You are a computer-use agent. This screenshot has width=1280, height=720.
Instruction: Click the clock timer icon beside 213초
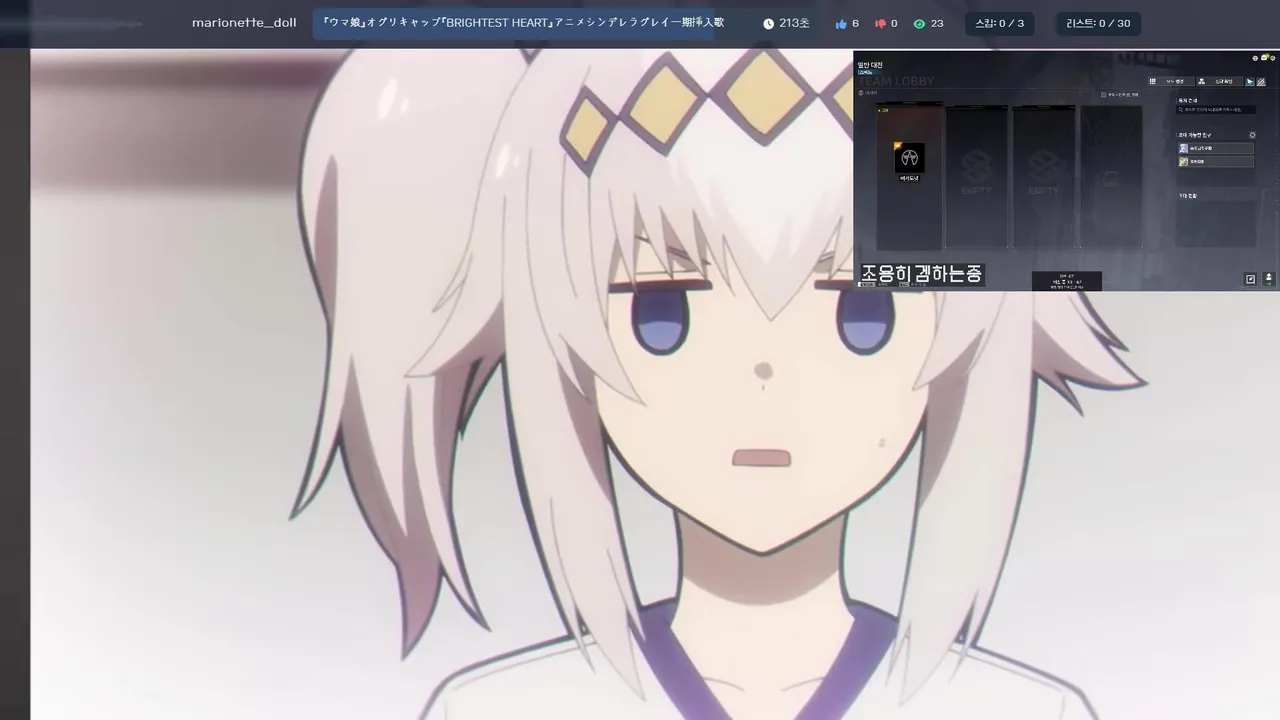coord(768,23)
